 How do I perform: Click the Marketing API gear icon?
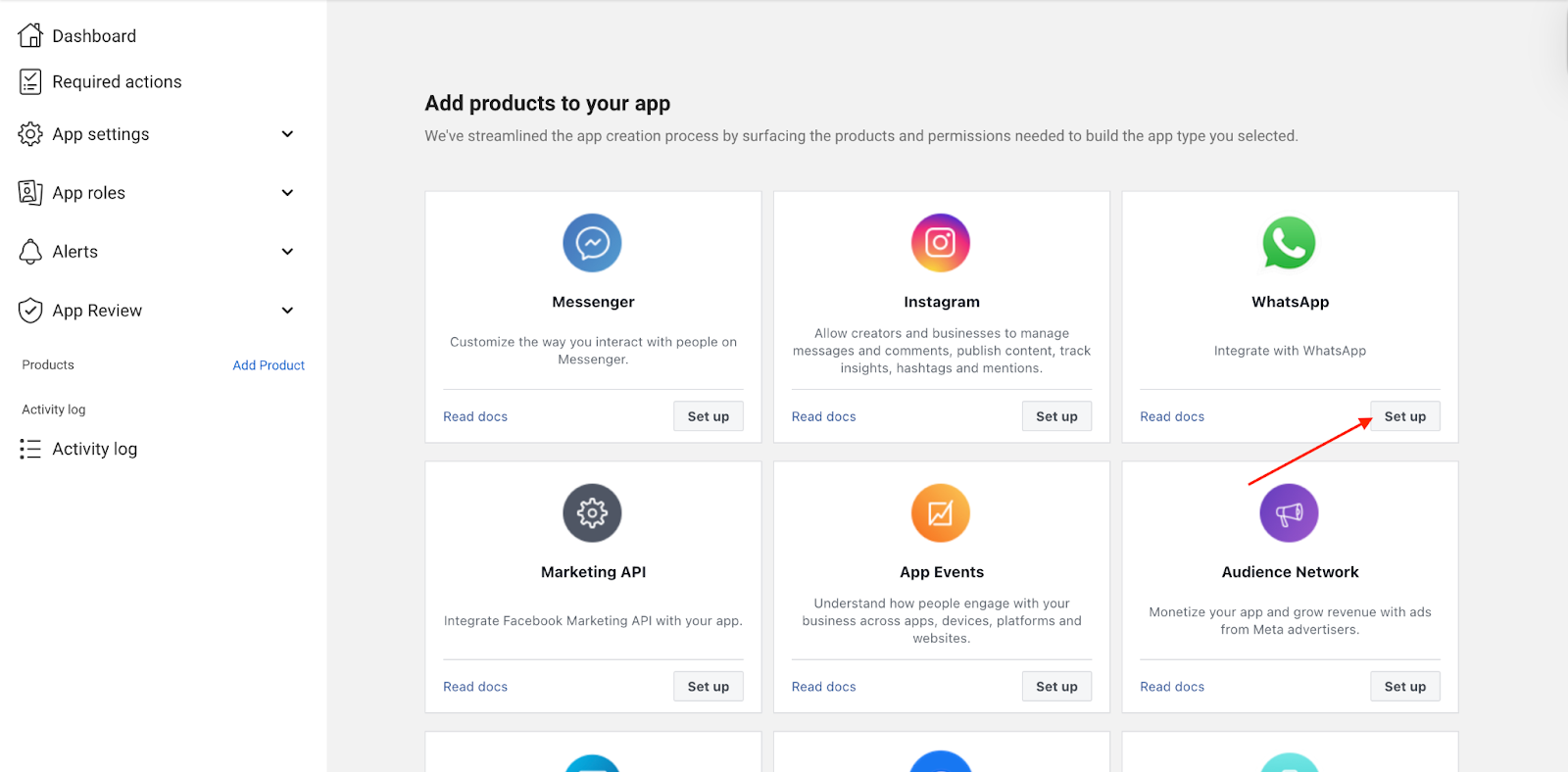pyautogui.click(x=592, y=513)
